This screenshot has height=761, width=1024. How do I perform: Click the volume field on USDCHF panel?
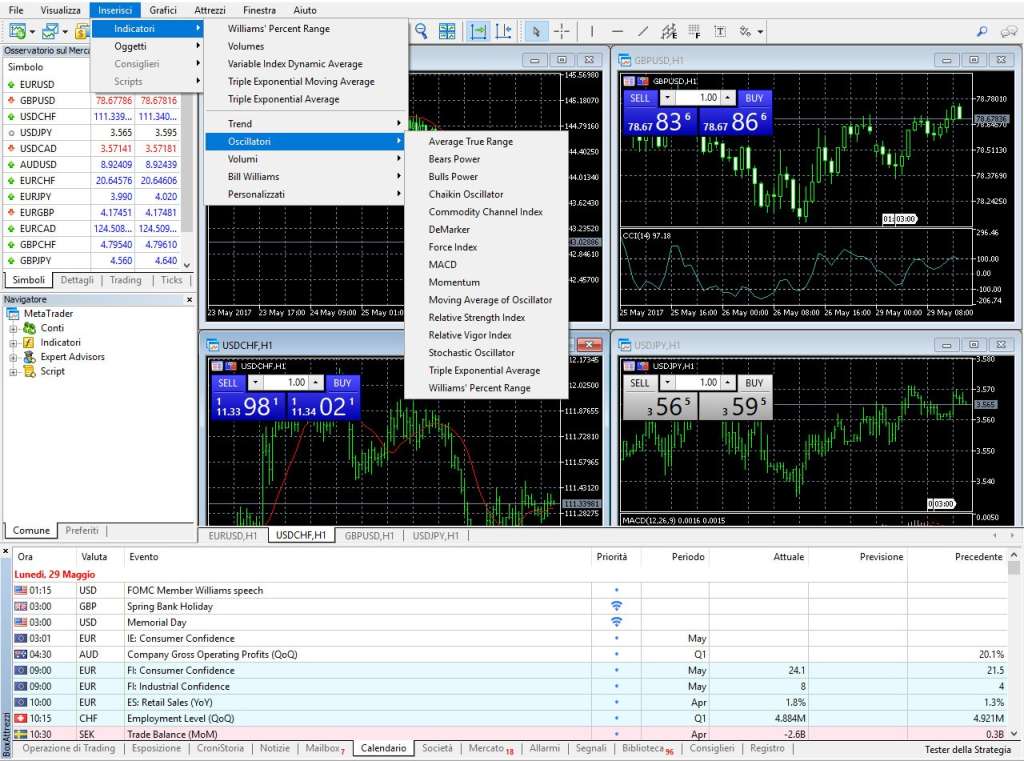tap(285, 383)
